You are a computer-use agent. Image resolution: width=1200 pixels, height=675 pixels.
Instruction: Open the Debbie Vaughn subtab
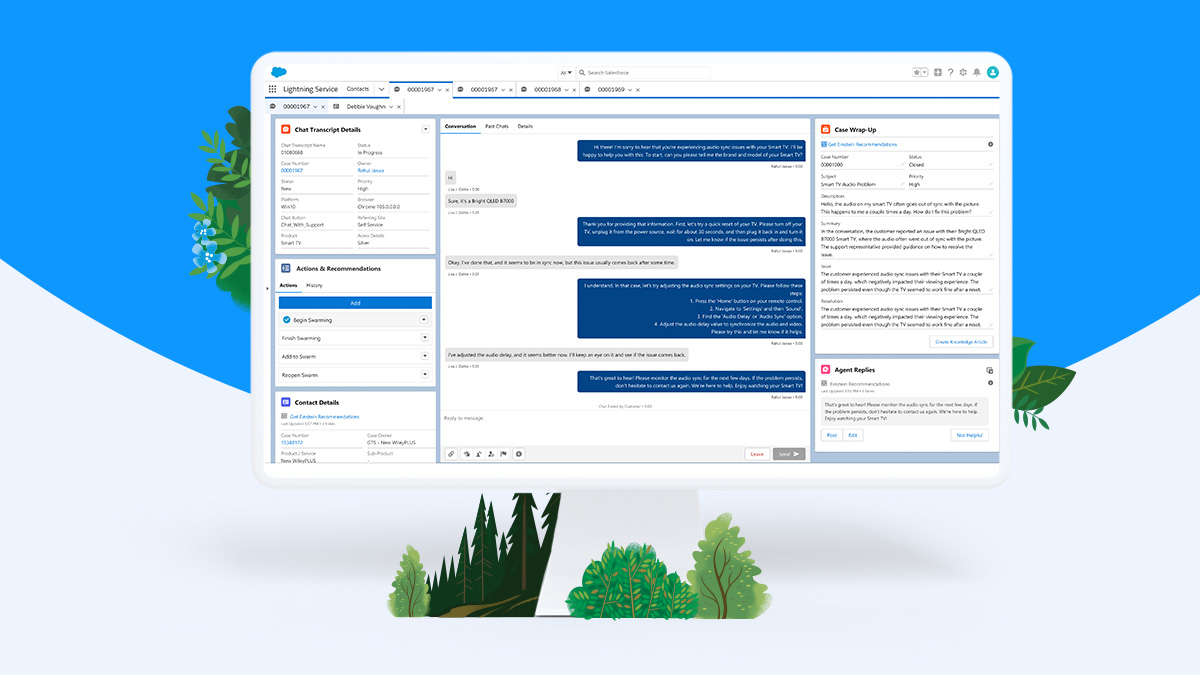click(366, 106)
